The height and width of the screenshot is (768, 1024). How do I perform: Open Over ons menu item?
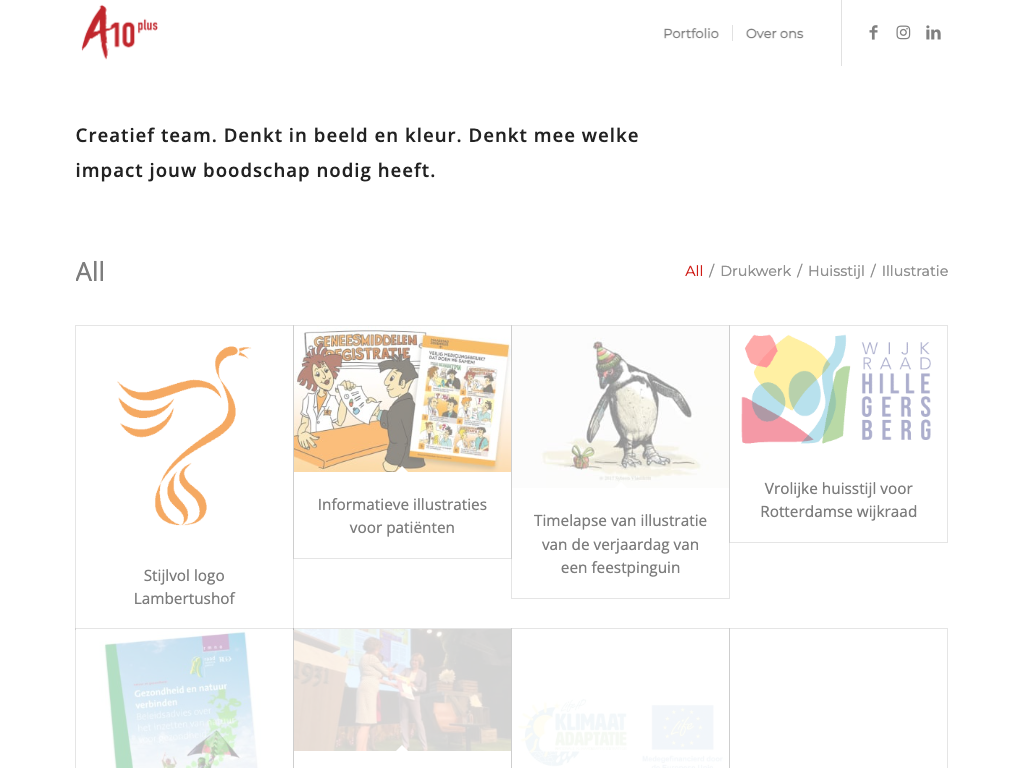coord(775,33)
